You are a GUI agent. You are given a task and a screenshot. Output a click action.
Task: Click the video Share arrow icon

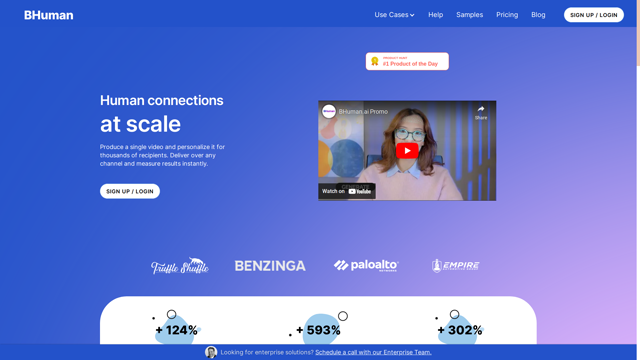pos(481,109)
